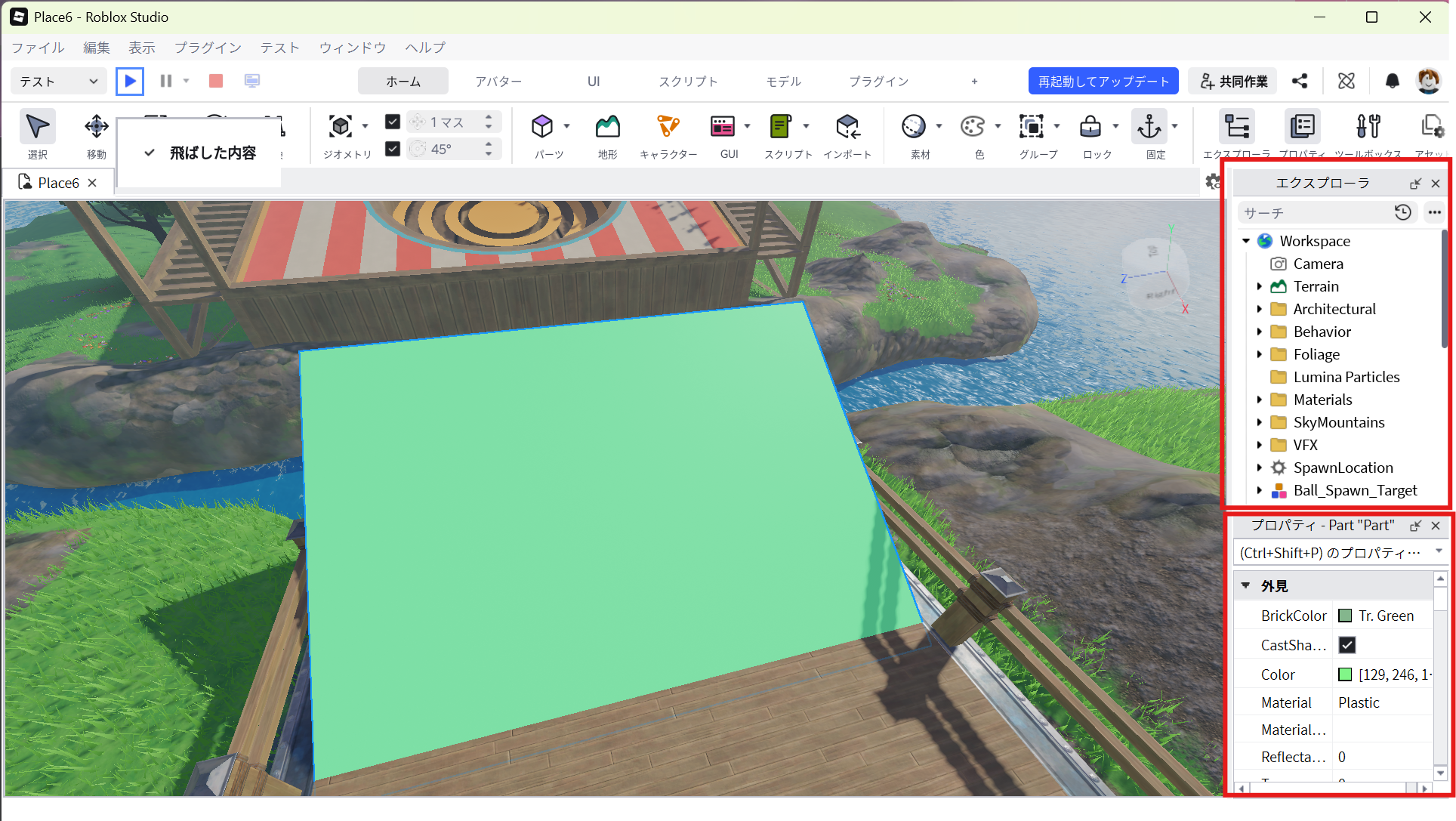This screenshot has width=1456, height=821.
Task: Click the インポート import icon
Action: tap(847, 127)
